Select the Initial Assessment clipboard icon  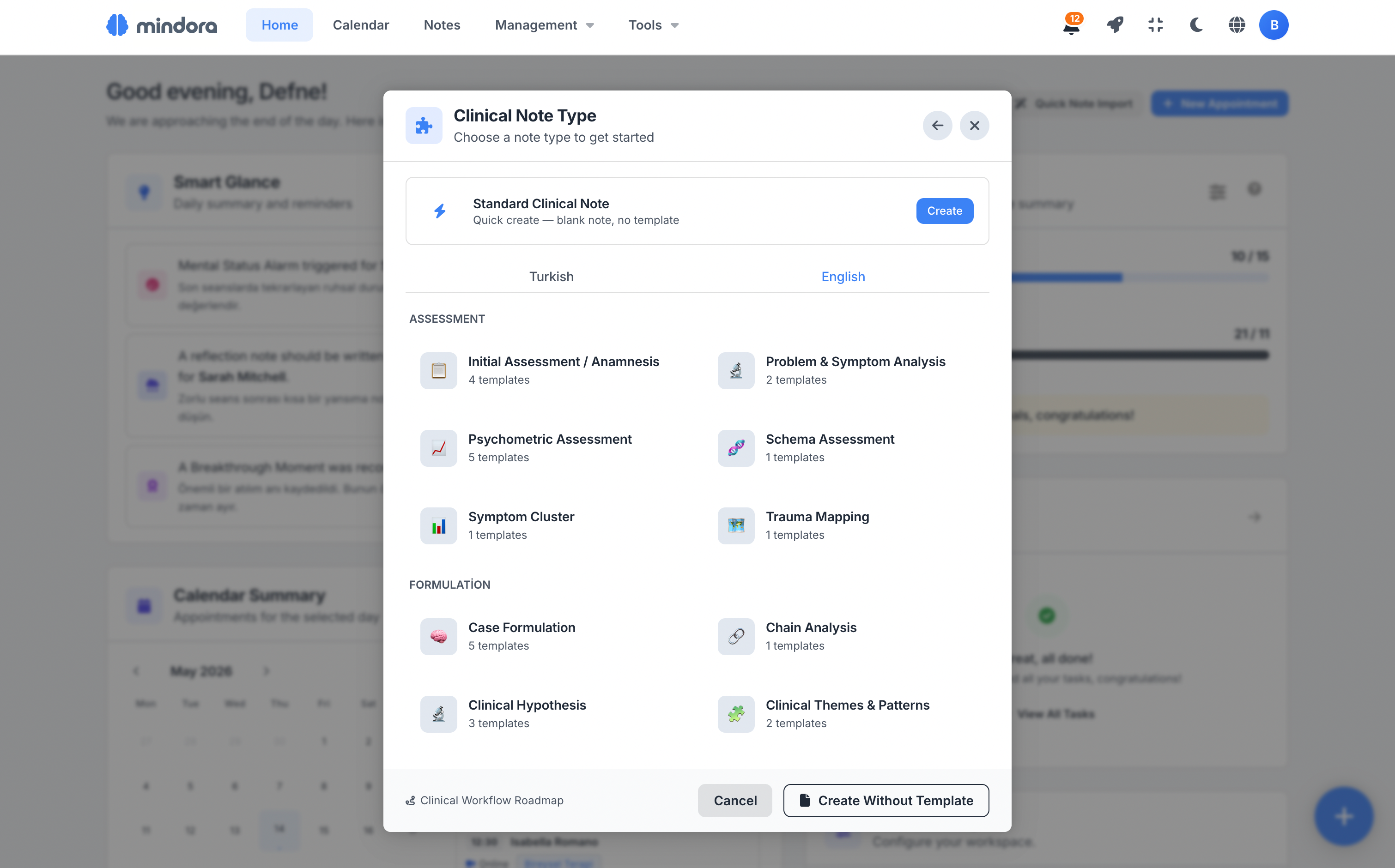pyautogui.click(x=438, y=370)
